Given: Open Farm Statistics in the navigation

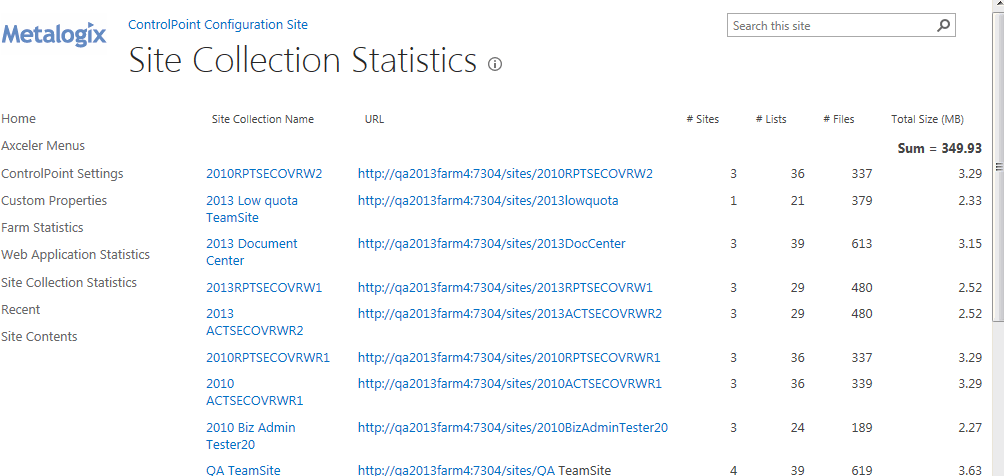Looking at the screenshot, I should 42,228.
